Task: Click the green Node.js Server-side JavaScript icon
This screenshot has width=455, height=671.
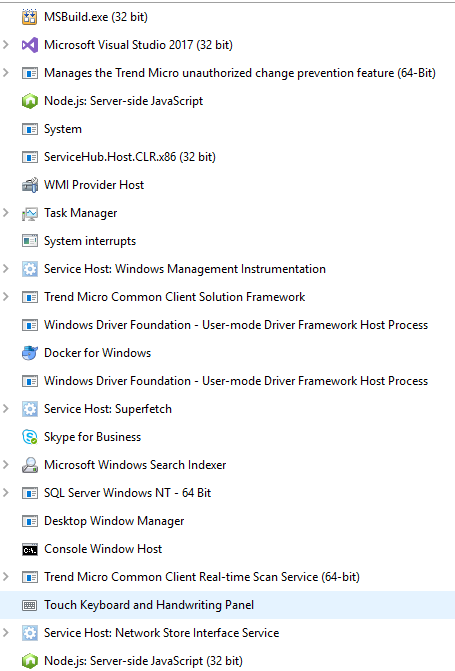Action: [x=30, y=101]
